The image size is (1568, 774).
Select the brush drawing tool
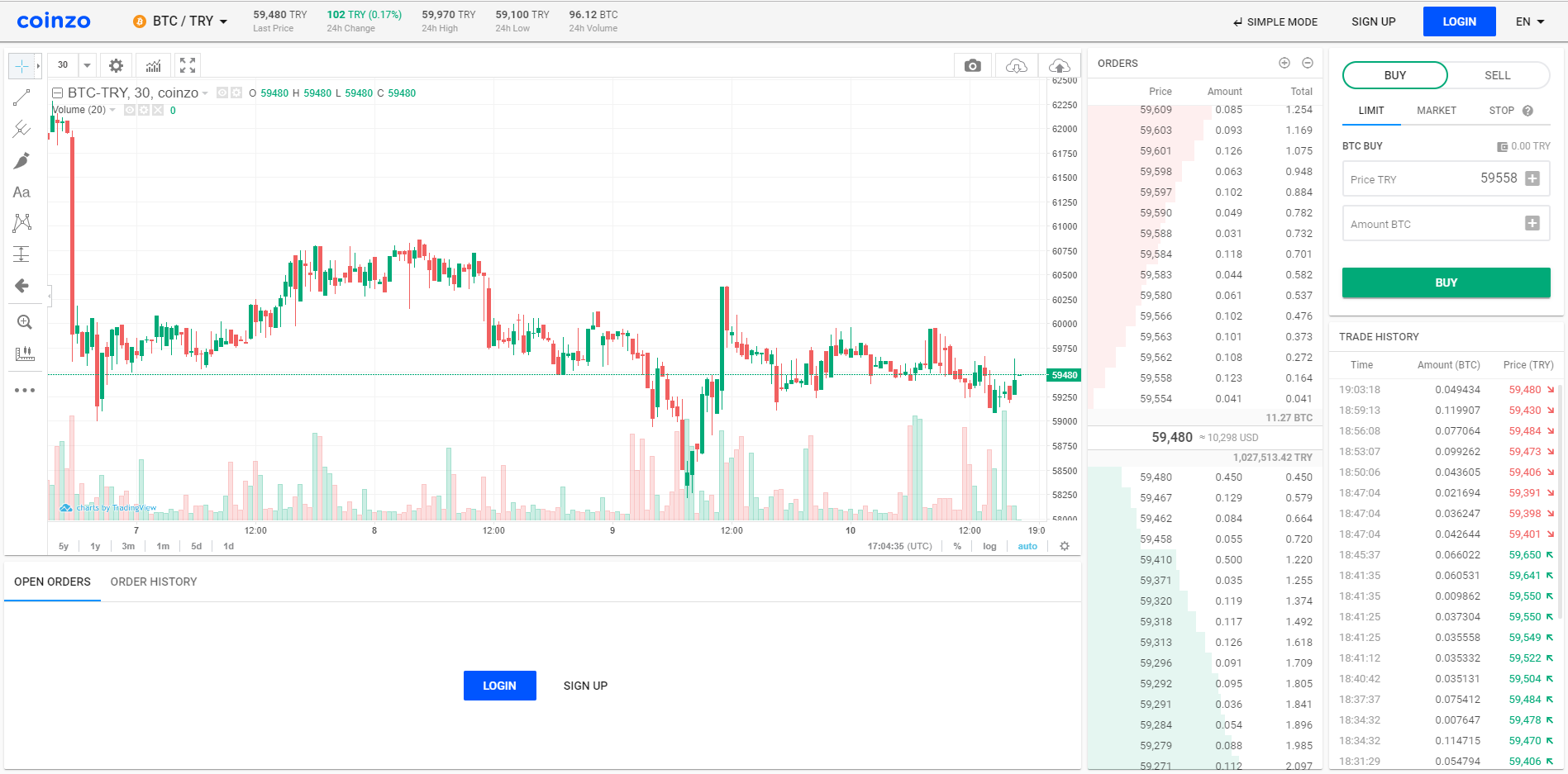[22, 160]
